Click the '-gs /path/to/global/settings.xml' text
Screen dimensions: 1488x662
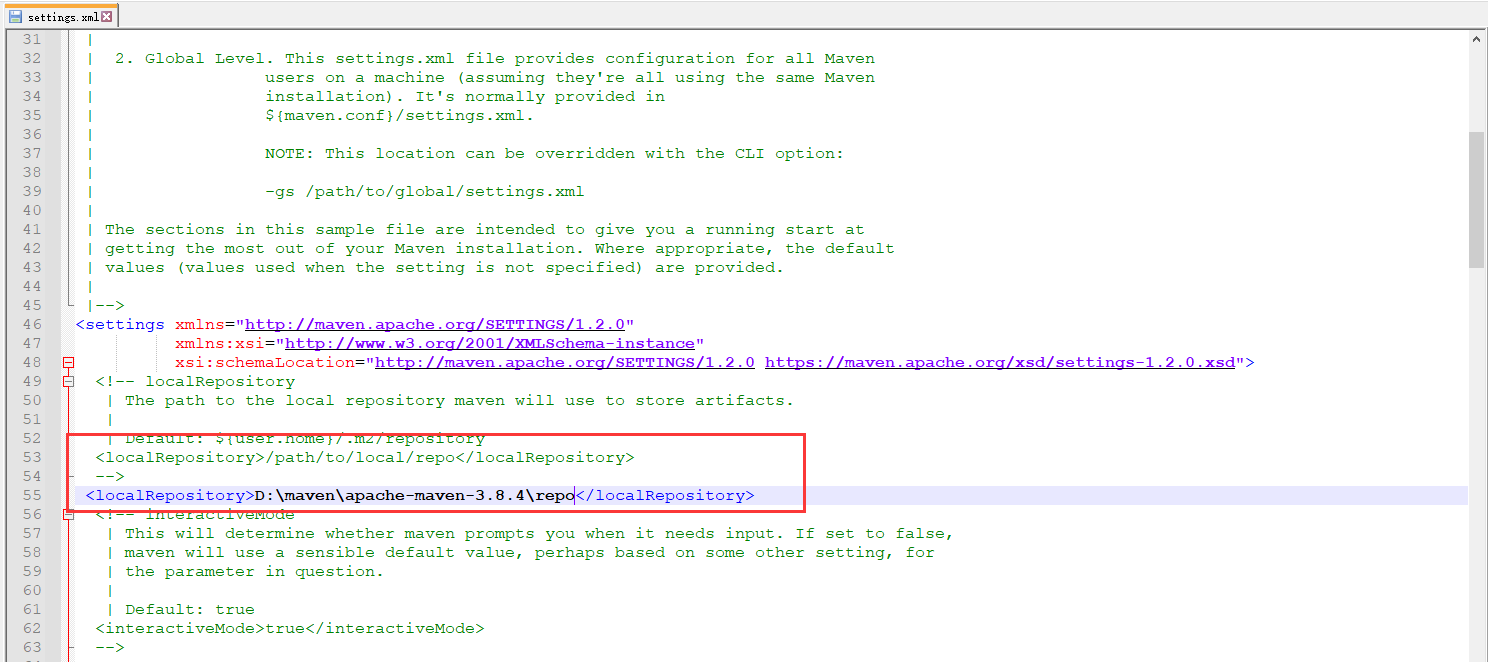(425, 191)
